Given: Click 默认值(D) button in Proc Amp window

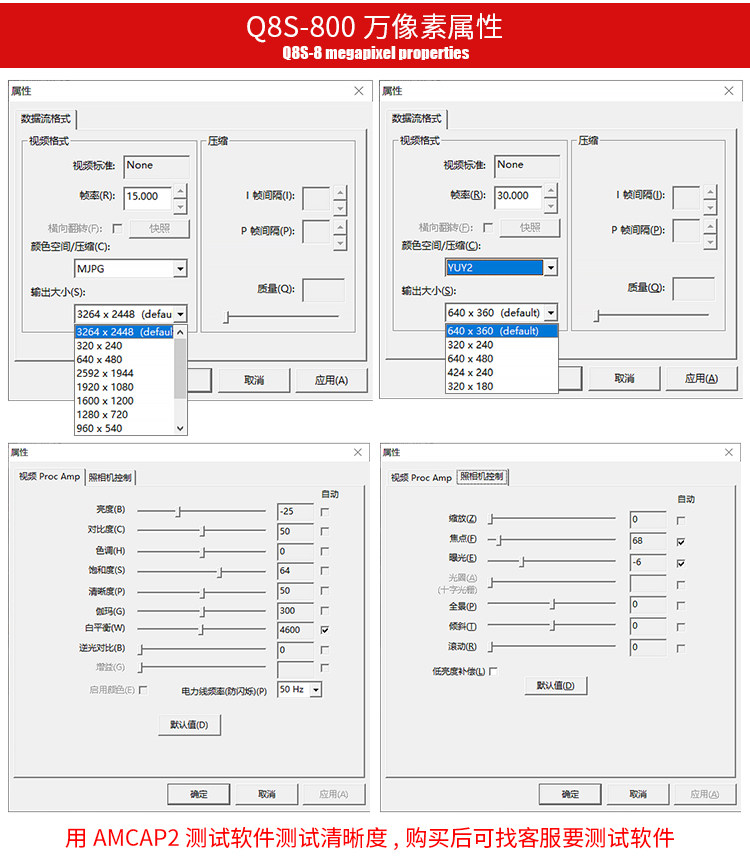Looking at the screenshot, I should tap(190, 725).
